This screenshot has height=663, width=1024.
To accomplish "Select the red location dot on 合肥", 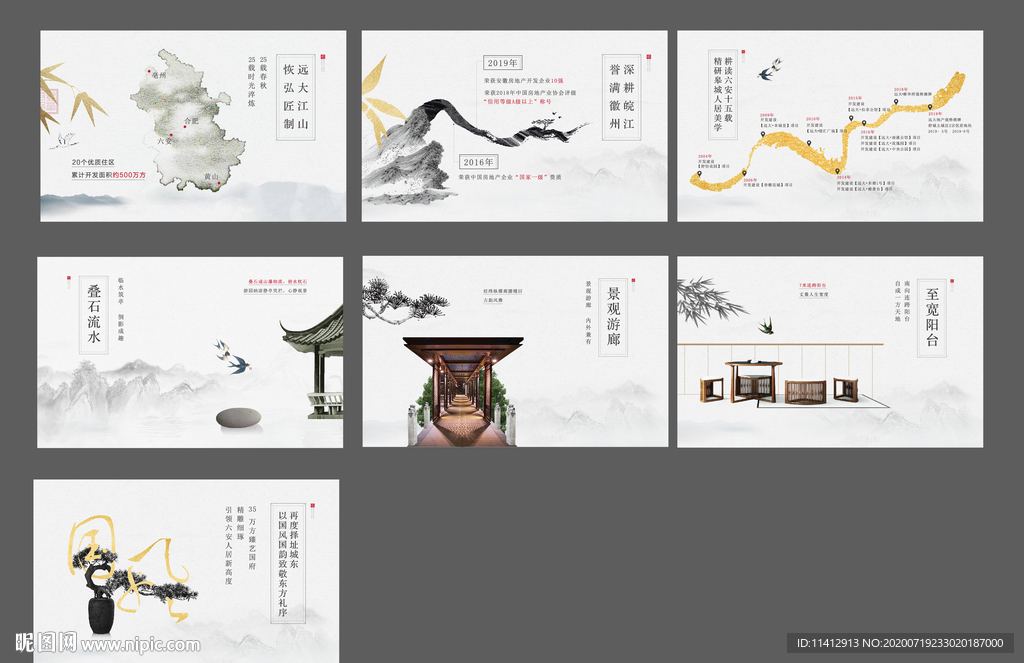I will (x=184, y=125).
